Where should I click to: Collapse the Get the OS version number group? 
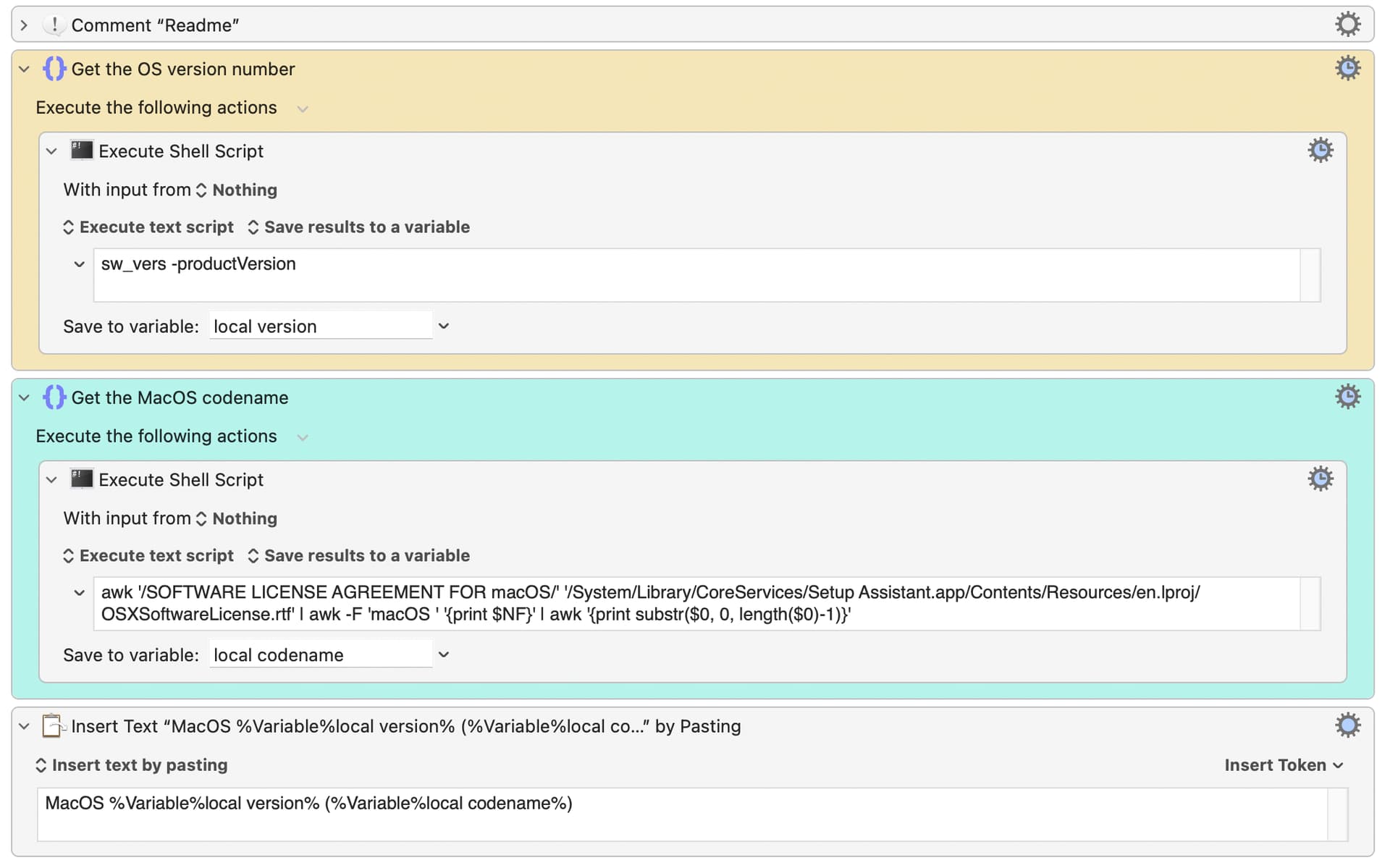pos(24,69)
